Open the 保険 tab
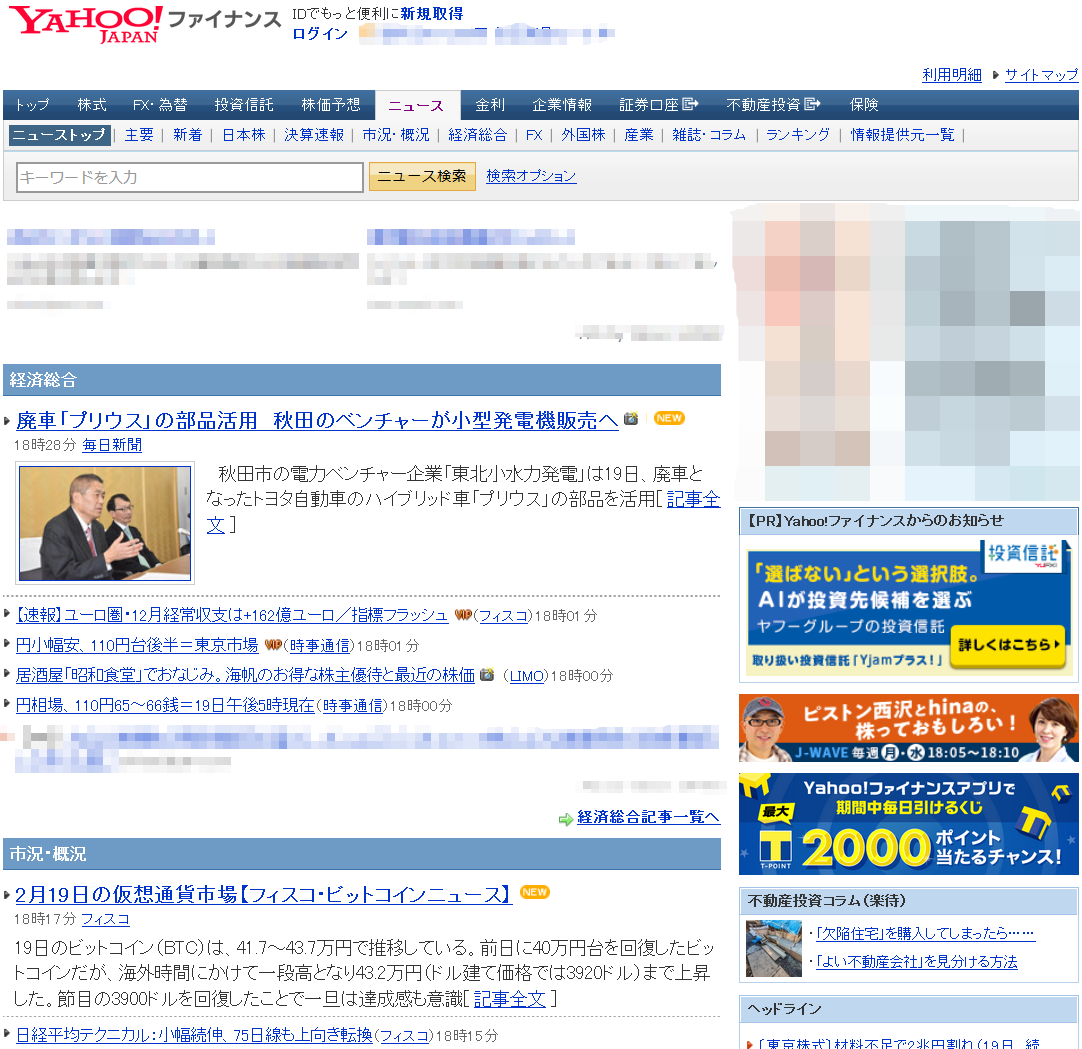 coord(864,105)
